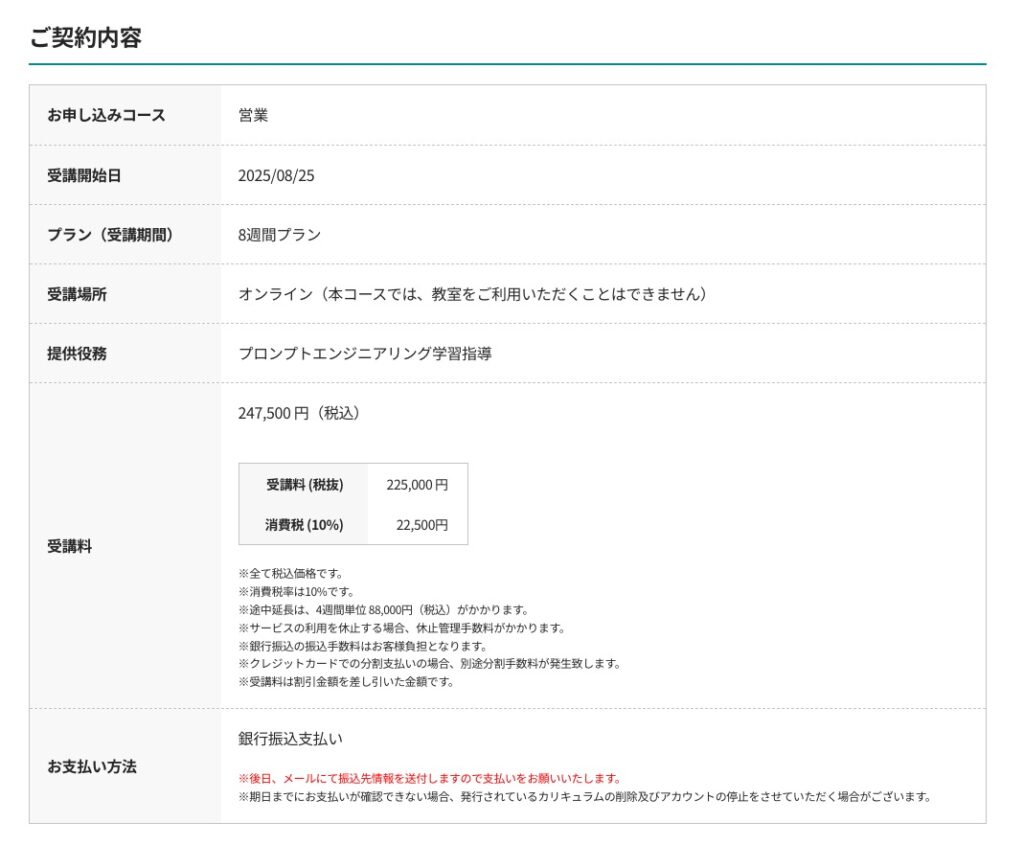The width and height of the screenshot is (1024, 845).
Task: Select the お支払い方法 row label
Action: click(x=92, y=767)
